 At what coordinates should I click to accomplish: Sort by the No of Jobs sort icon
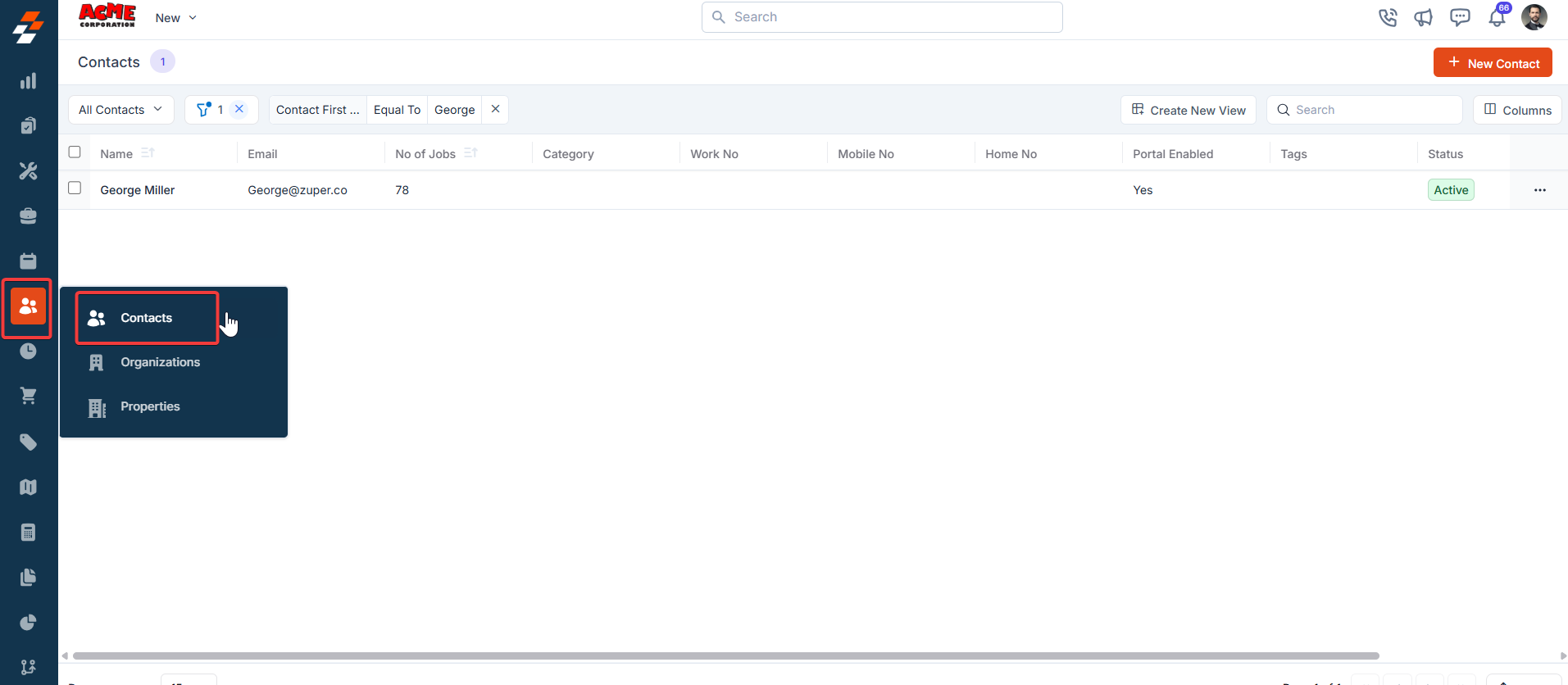[x=470, y=153]
